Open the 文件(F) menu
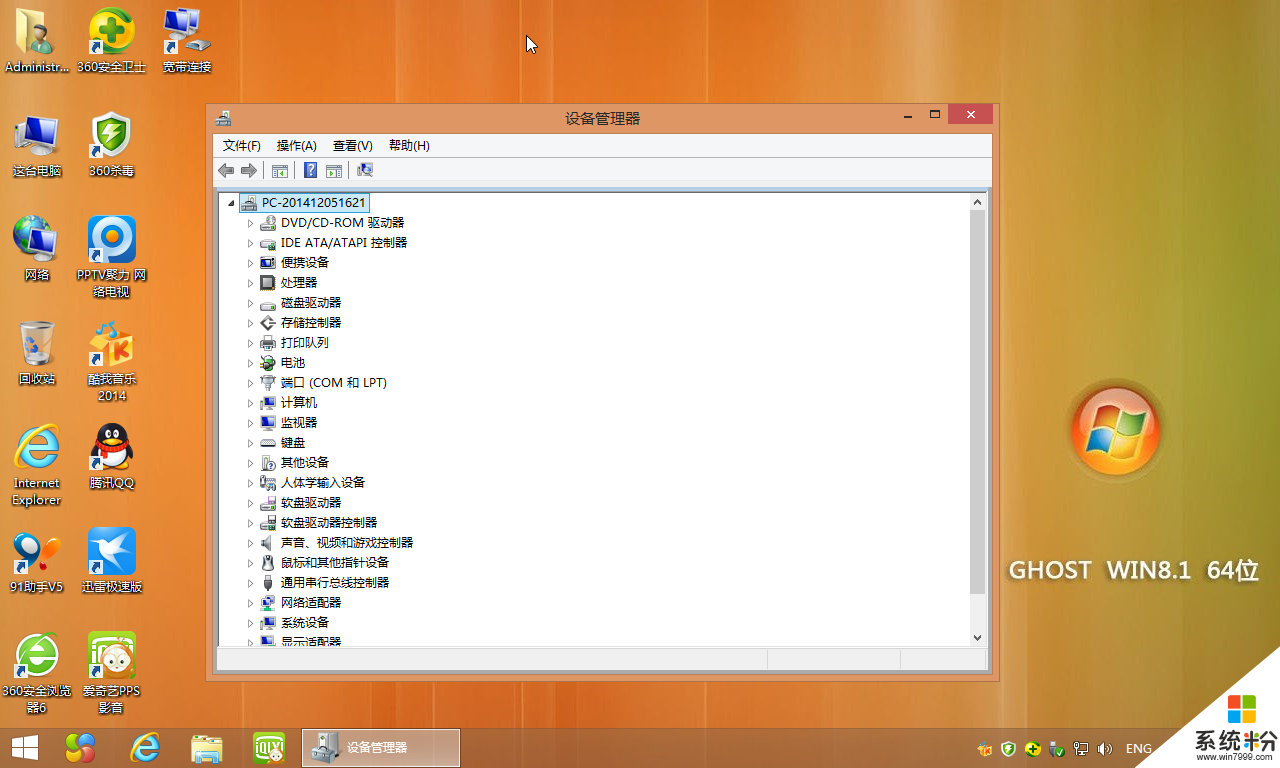Viewport: 1280px width, 768px height. click(x=241, y=146)
